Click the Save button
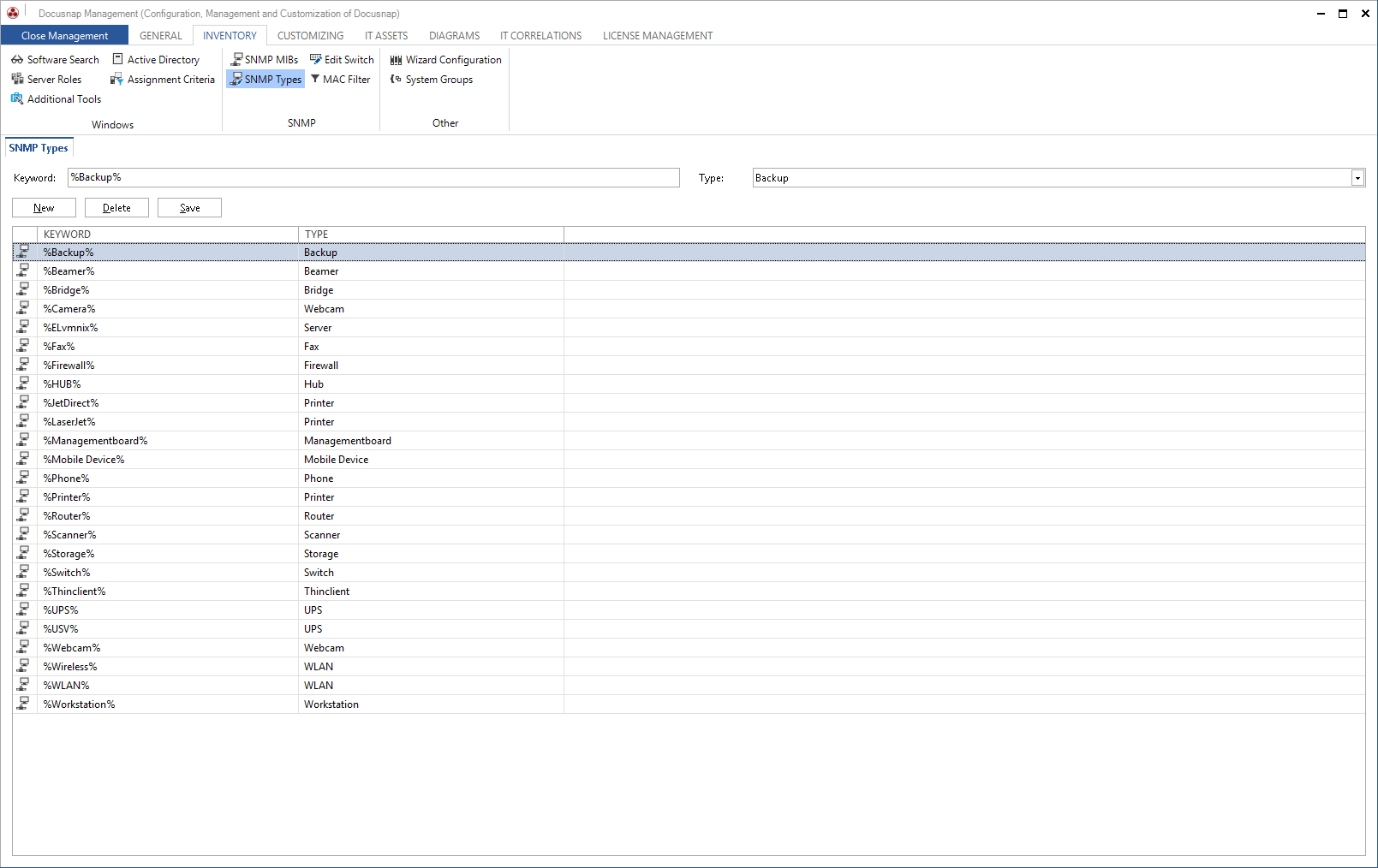Image resolution: width=1378 pixels, height=868 pixels. (189, 208)
